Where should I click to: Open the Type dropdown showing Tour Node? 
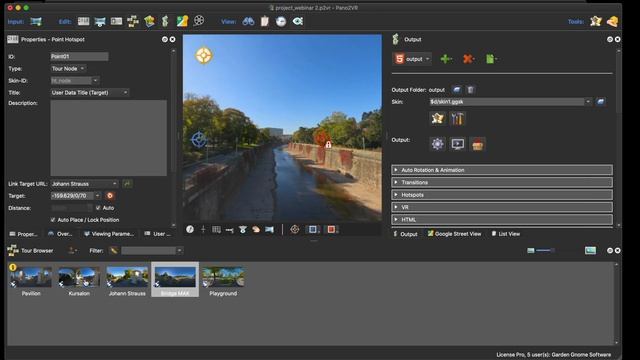(x=68, y=69)
